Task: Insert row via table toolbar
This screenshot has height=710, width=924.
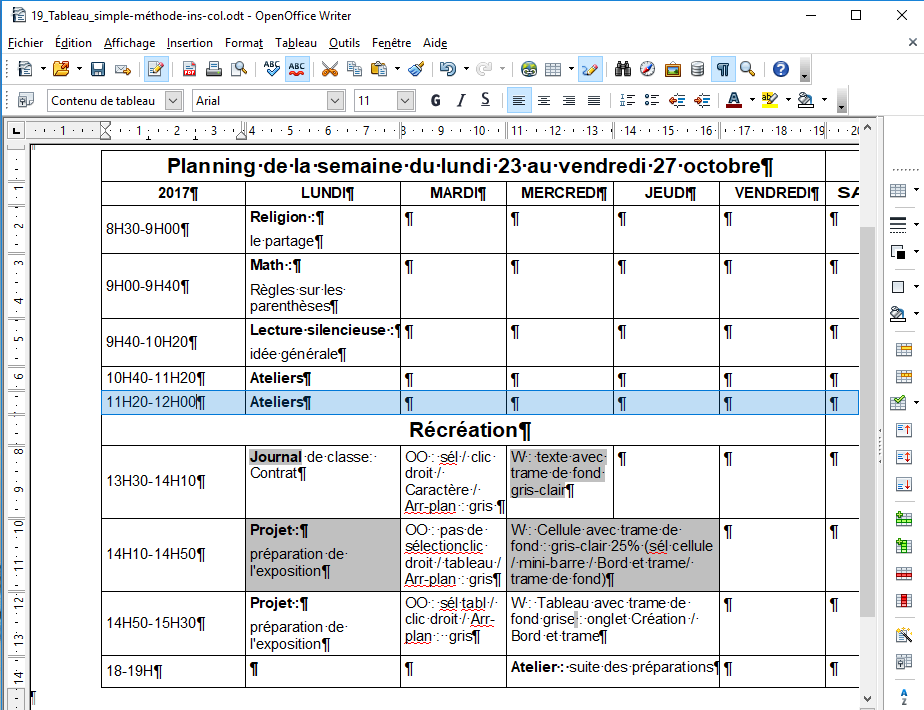Action: (903, 519)
